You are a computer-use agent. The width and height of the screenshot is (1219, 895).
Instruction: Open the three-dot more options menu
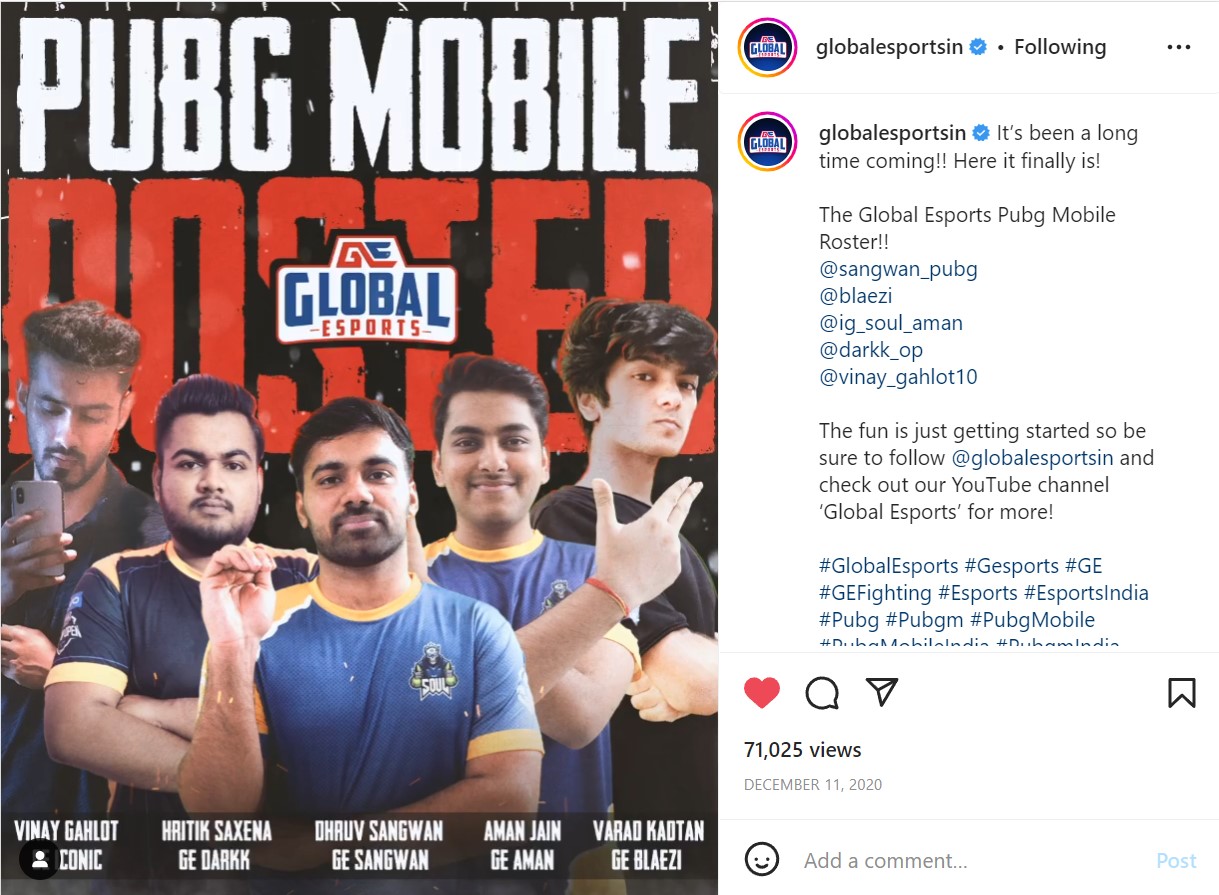coord(1179,47)
